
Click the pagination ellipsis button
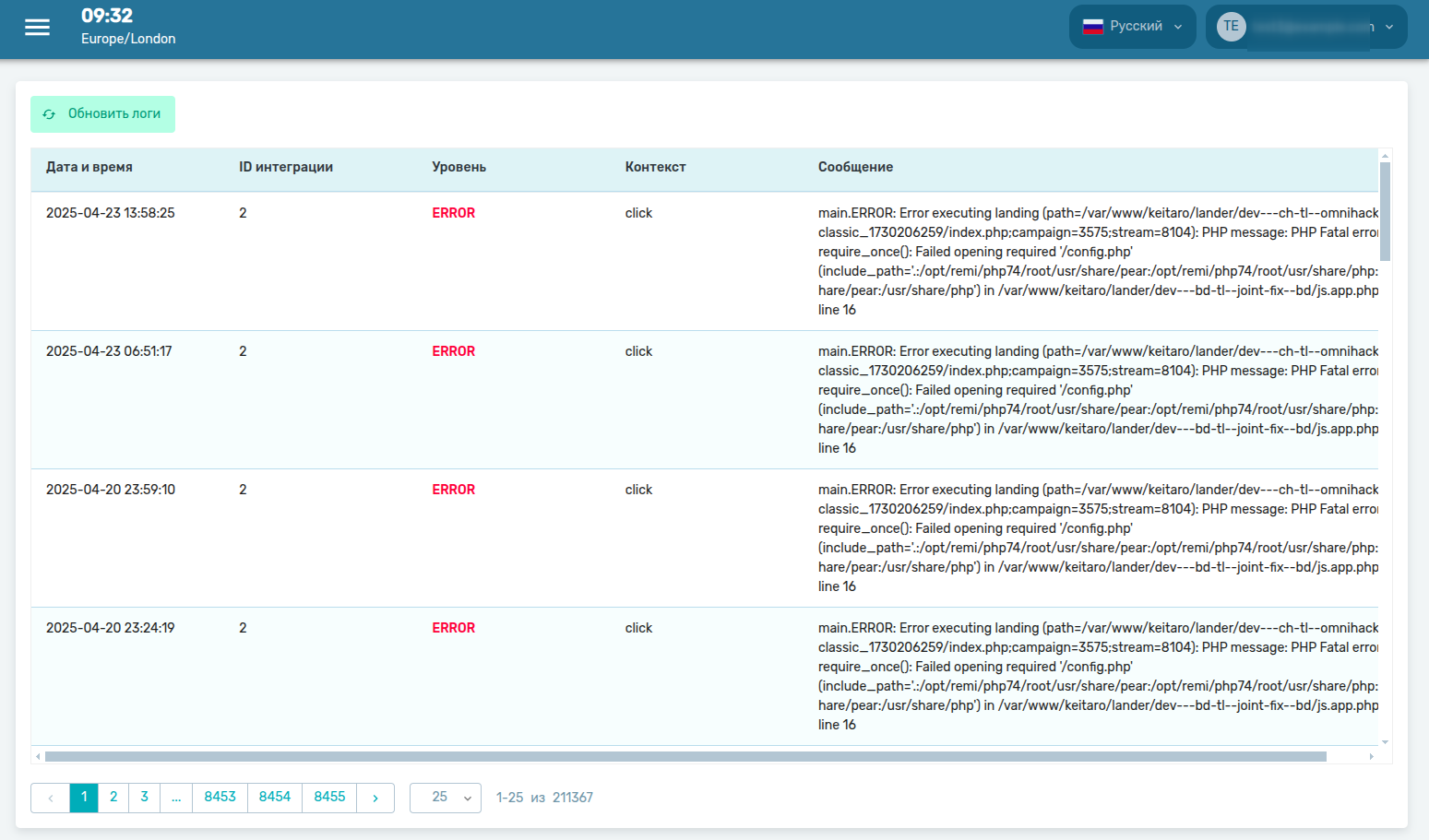coord(176,798)
